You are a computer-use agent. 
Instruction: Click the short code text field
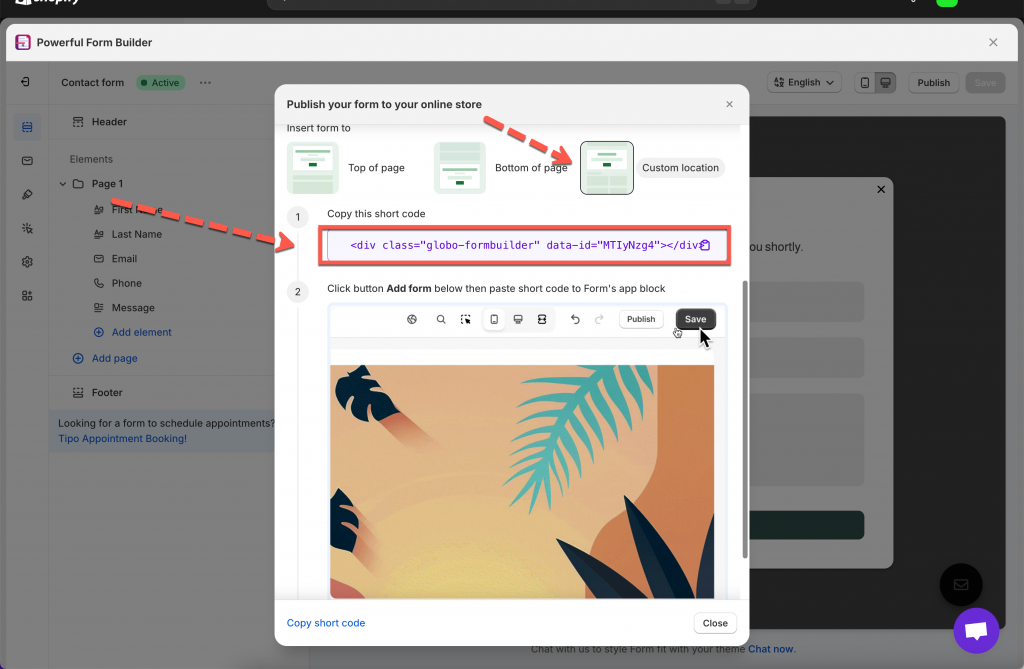[510, 245]
